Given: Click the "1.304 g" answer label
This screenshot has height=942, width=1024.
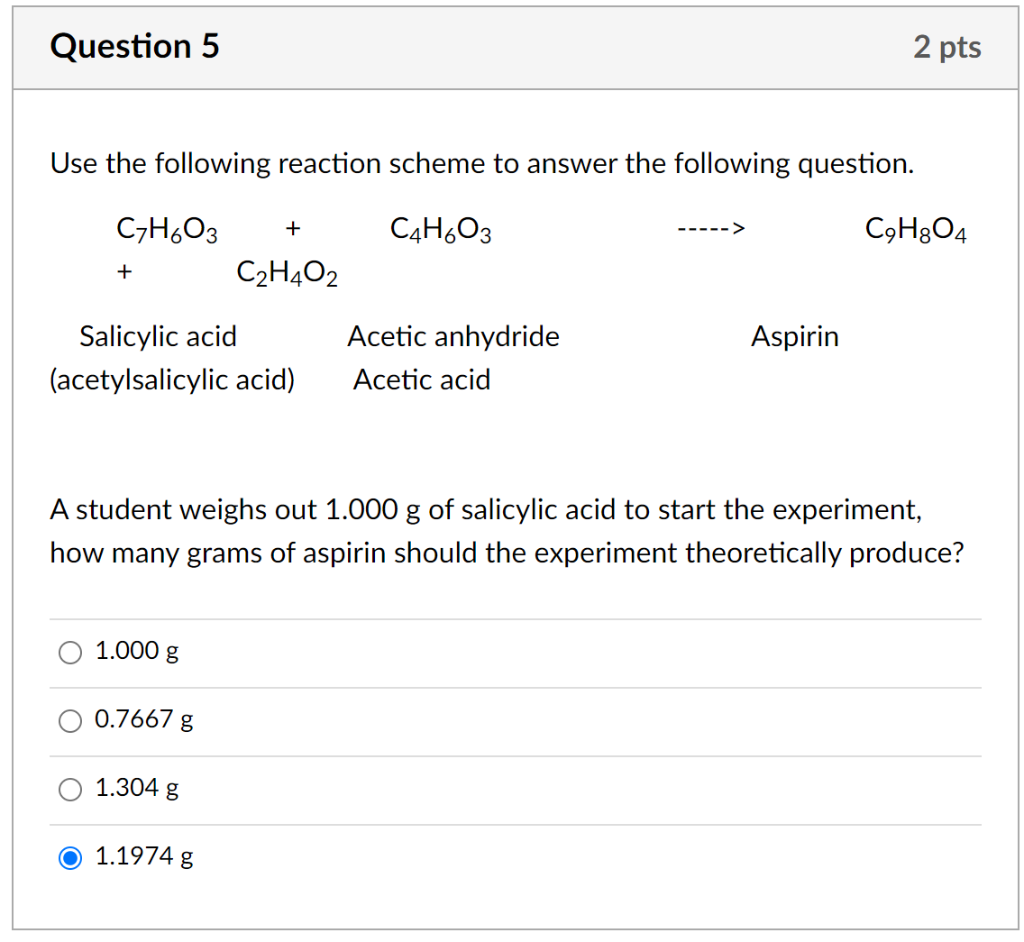Looking at the screenshot, I should [x=137, y=788].
